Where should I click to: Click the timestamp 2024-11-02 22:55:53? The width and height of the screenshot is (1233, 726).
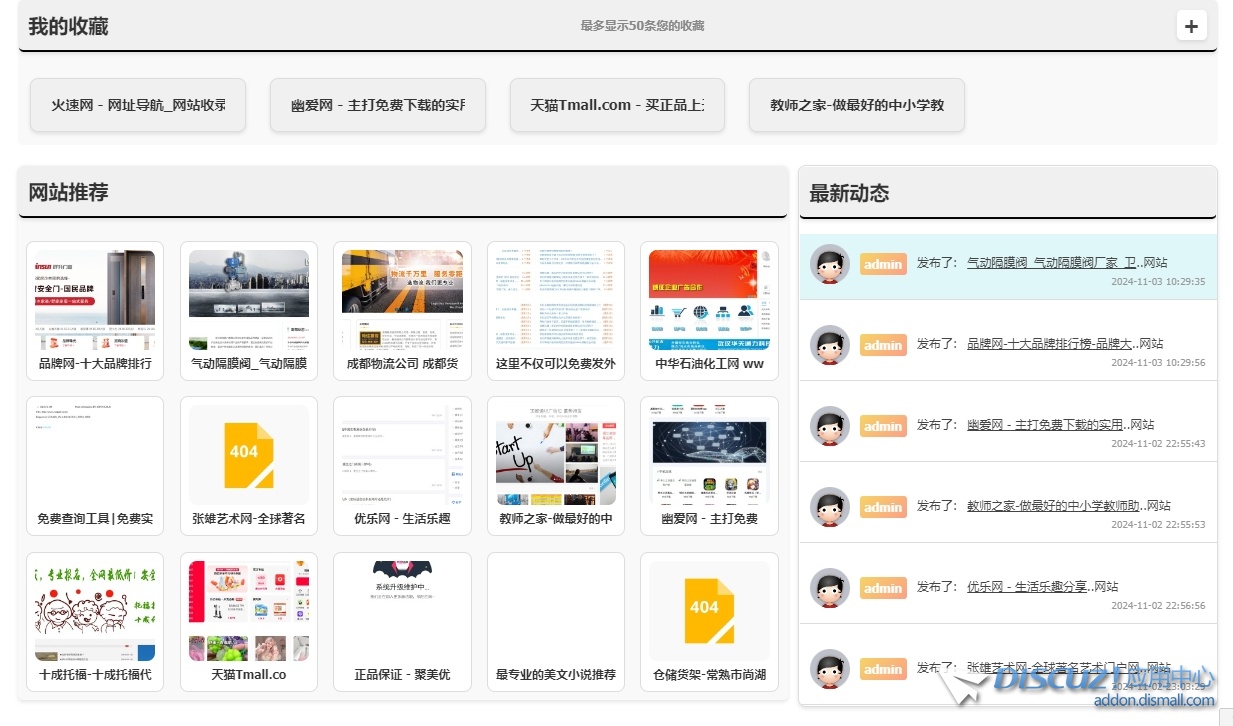click(1158, 525)
